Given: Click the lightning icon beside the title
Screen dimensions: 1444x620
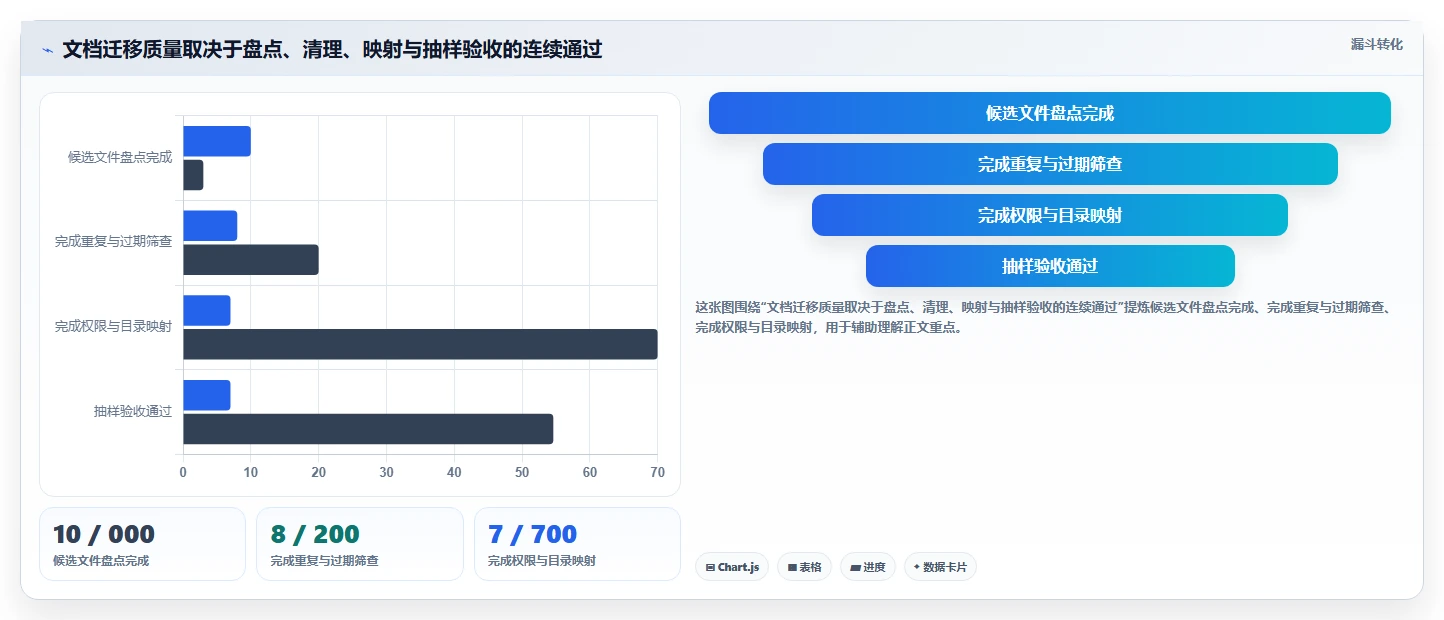Looking at the screenshot, I should click(47, 49).
